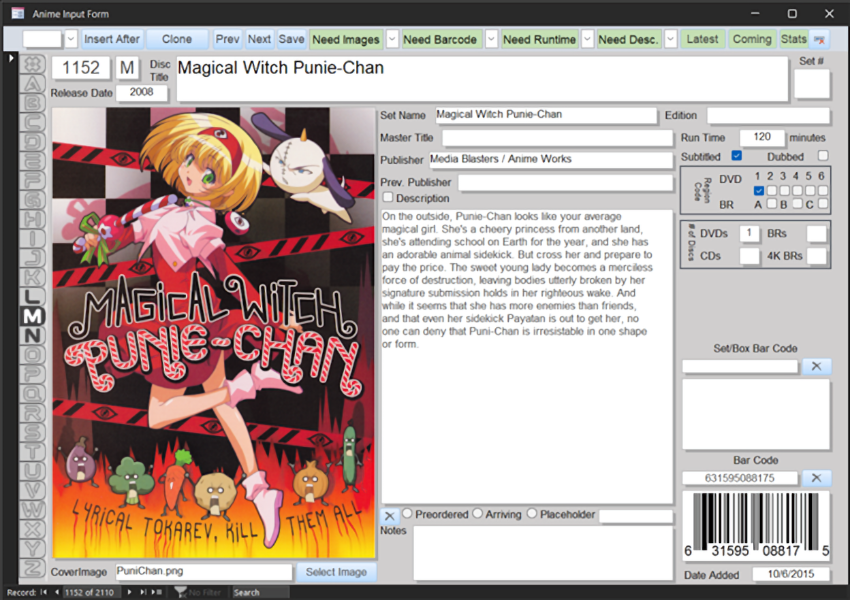Jump to titles starting with letter L
This screenshot has width=850, height=600.
(x=33, y=296)
